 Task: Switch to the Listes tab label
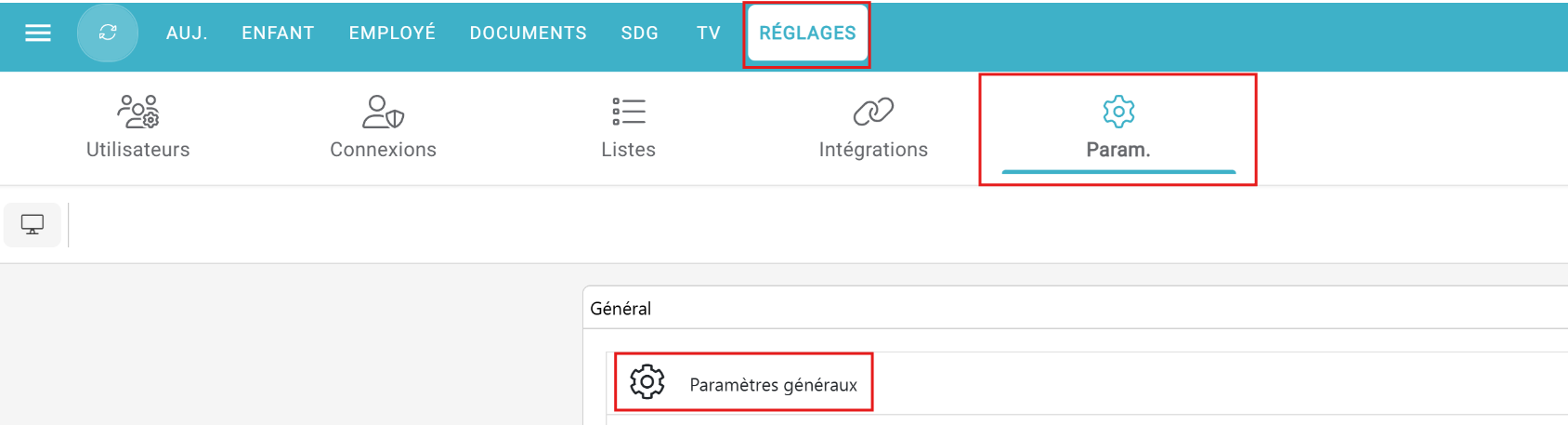[x=629, y=150]
